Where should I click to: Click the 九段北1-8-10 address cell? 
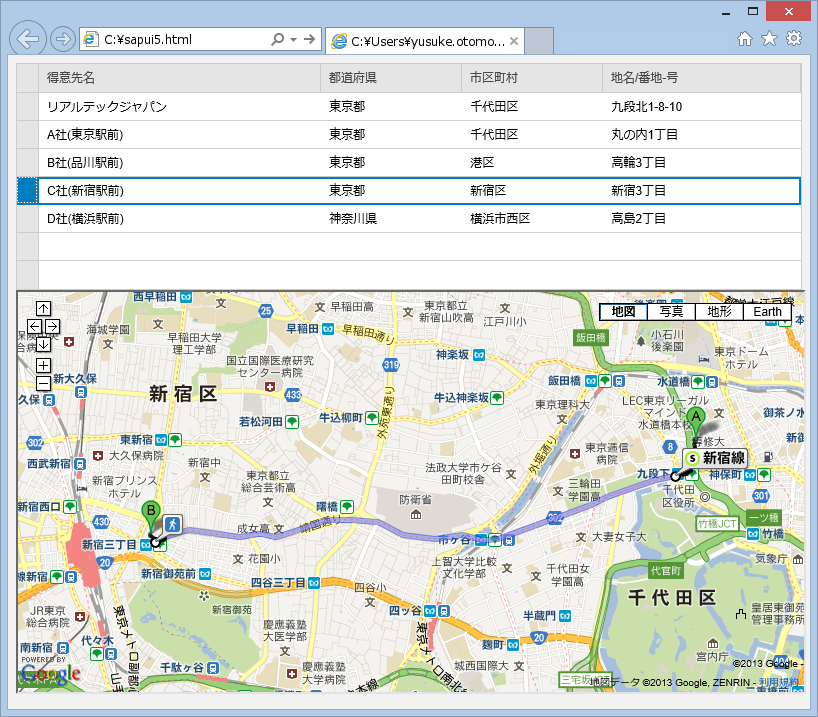(702, 106)
